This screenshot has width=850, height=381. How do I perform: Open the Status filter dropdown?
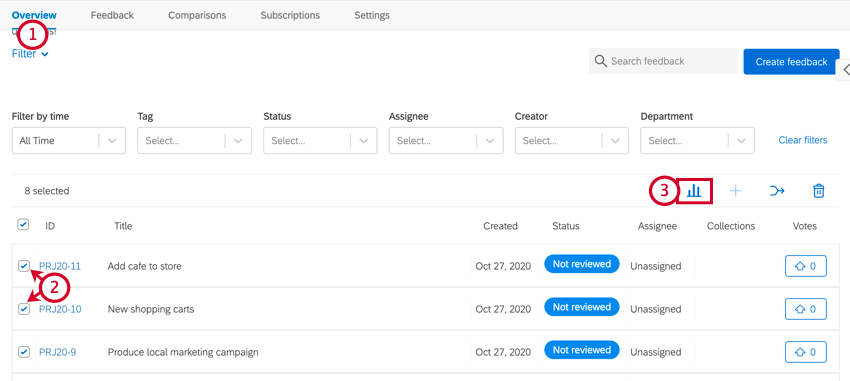coord(320,140)
